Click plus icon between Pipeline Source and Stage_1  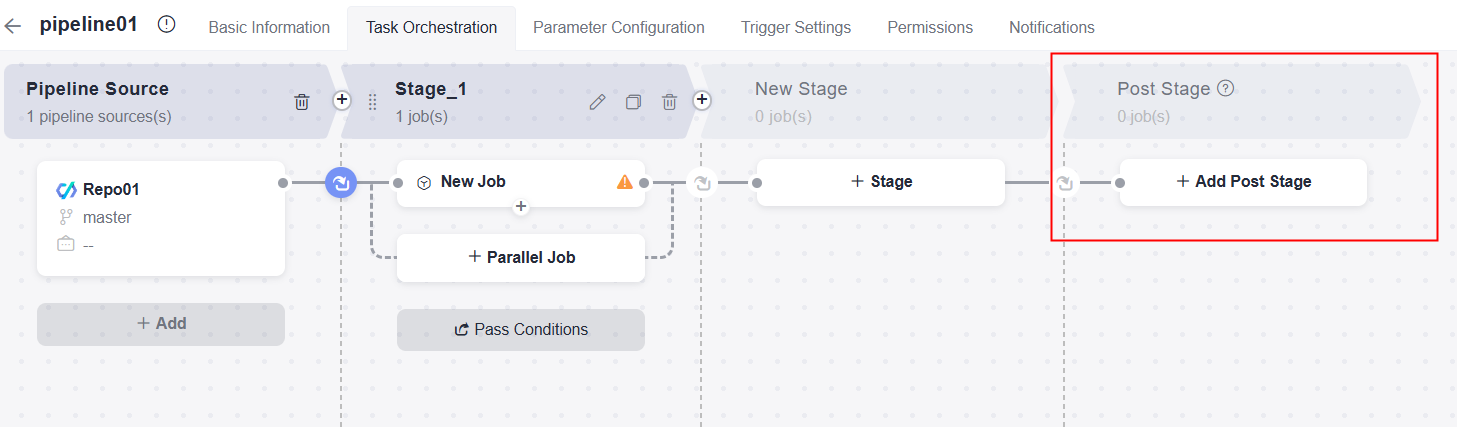342,100
